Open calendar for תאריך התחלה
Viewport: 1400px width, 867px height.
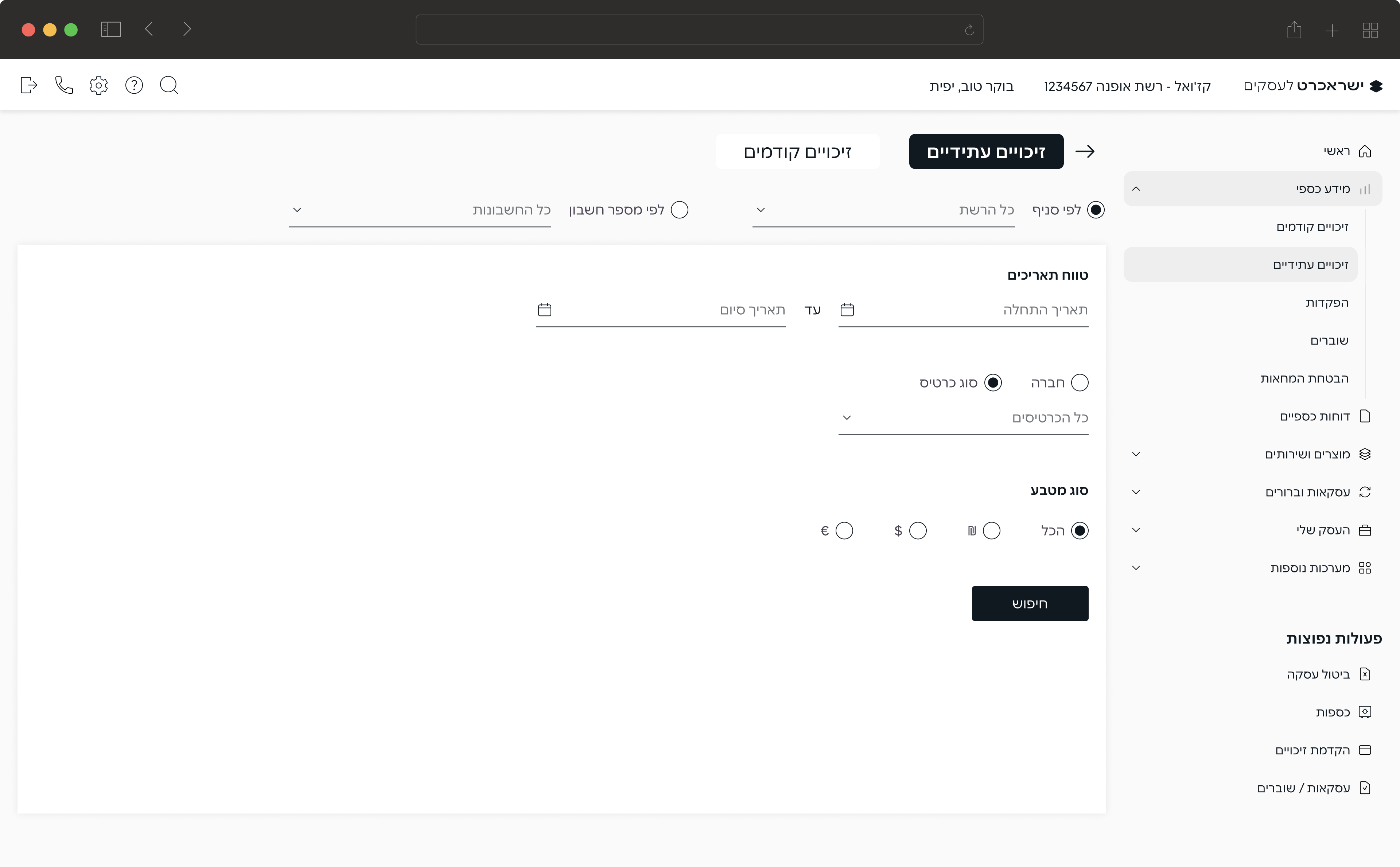(x=847, y=310)
